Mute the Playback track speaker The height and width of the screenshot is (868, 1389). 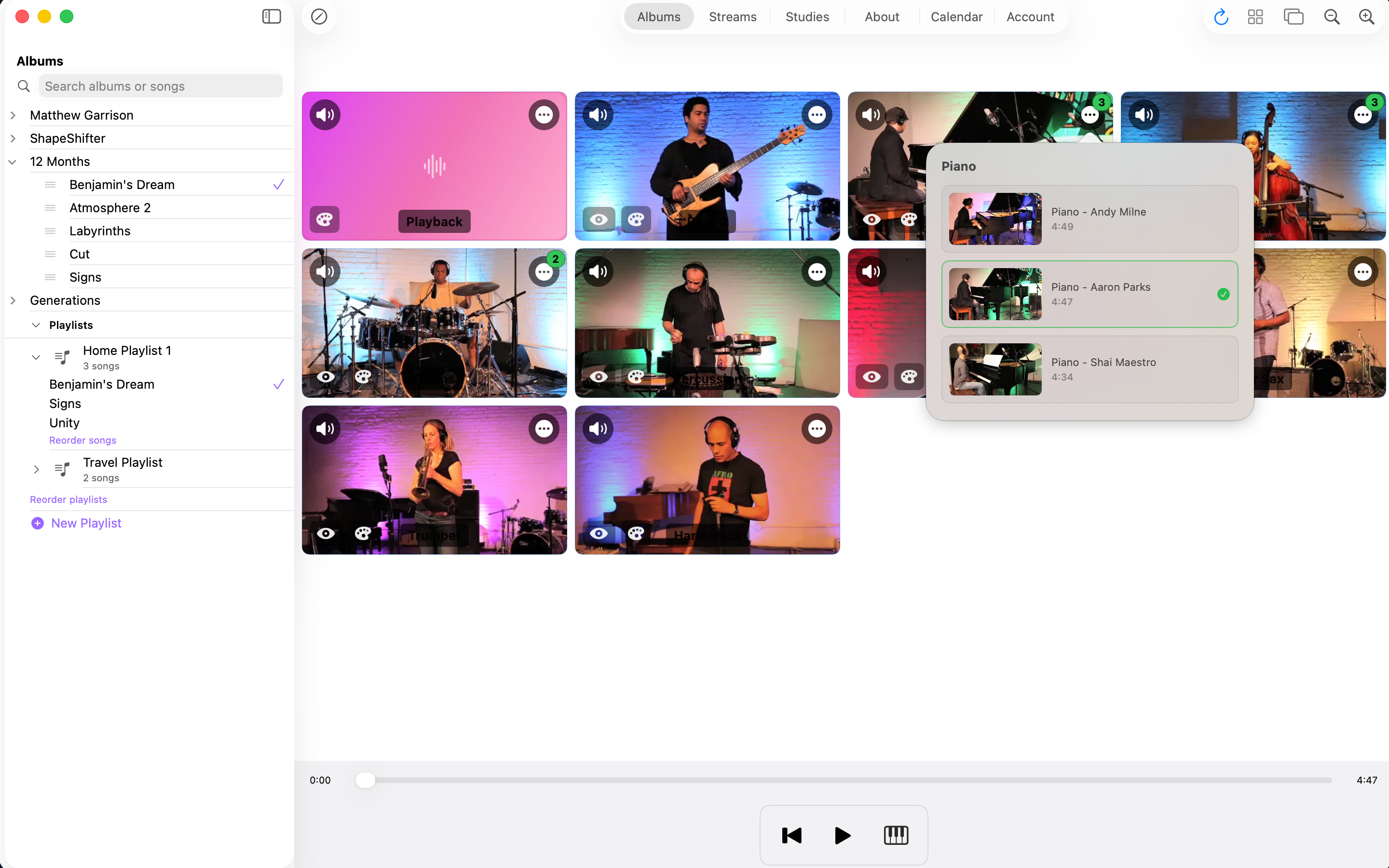(325, 115)
